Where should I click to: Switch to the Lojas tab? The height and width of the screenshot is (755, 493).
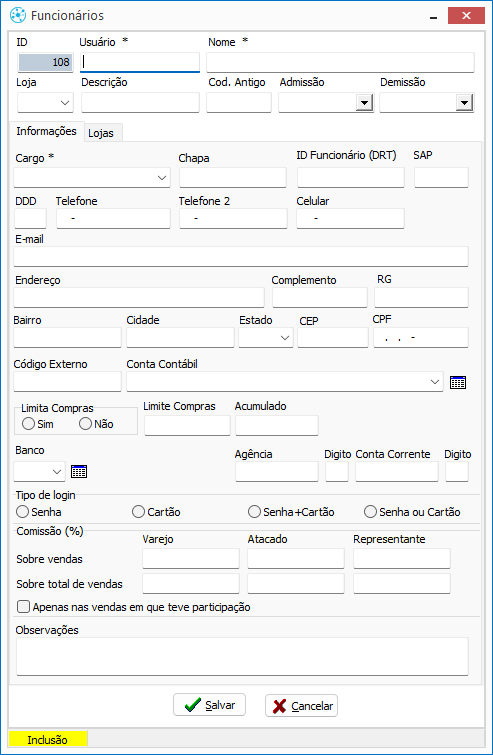tap(103, 133)
